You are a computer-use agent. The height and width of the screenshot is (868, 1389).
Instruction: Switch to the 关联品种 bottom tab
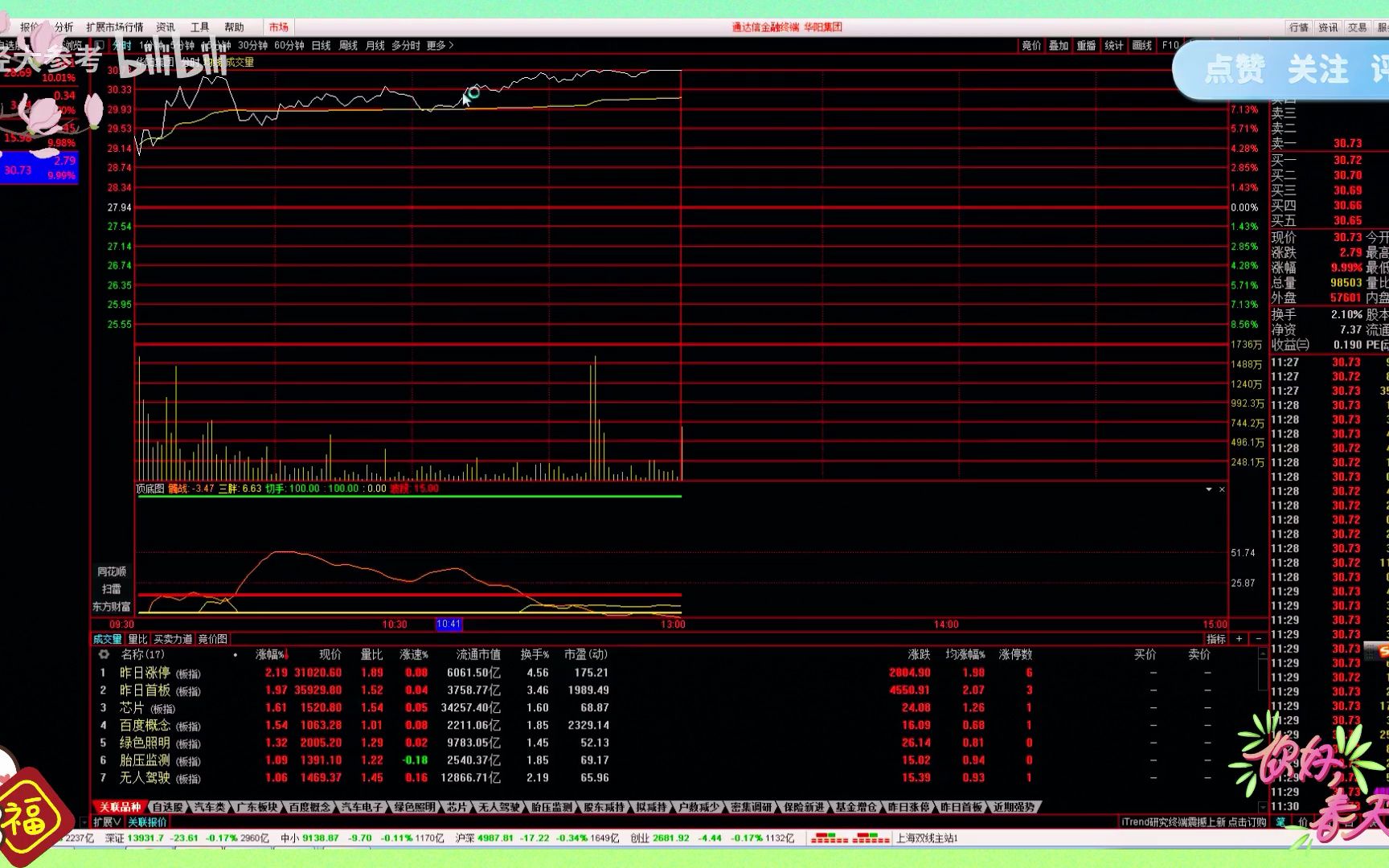pos(121,807)
